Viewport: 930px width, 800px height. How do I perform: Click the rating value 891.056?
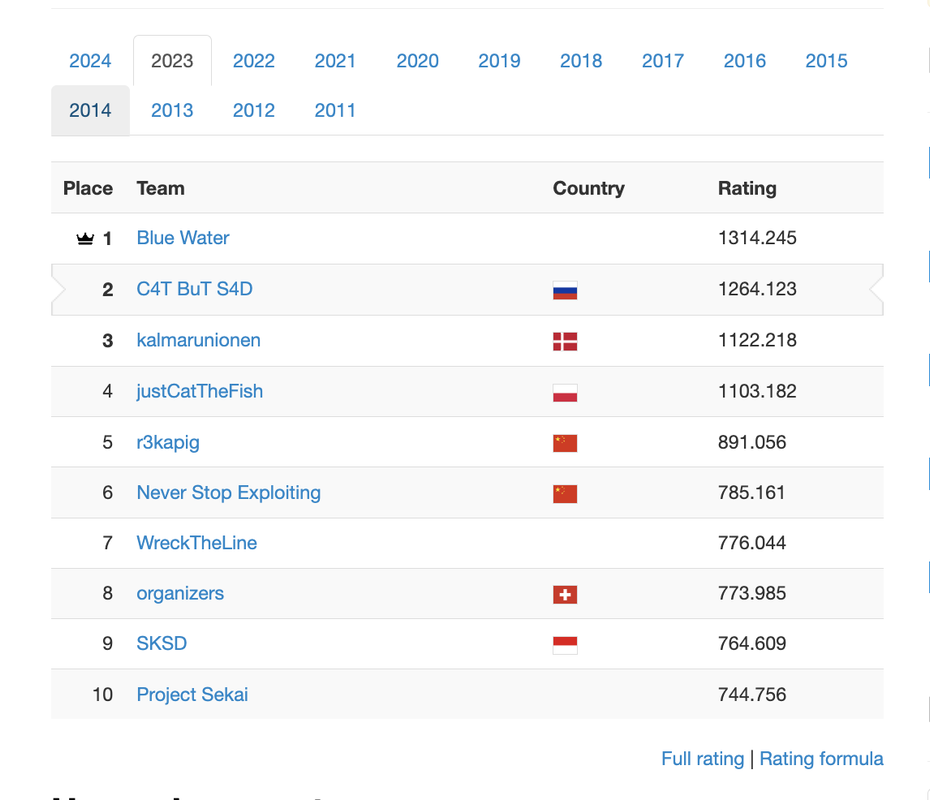point(752,442)
